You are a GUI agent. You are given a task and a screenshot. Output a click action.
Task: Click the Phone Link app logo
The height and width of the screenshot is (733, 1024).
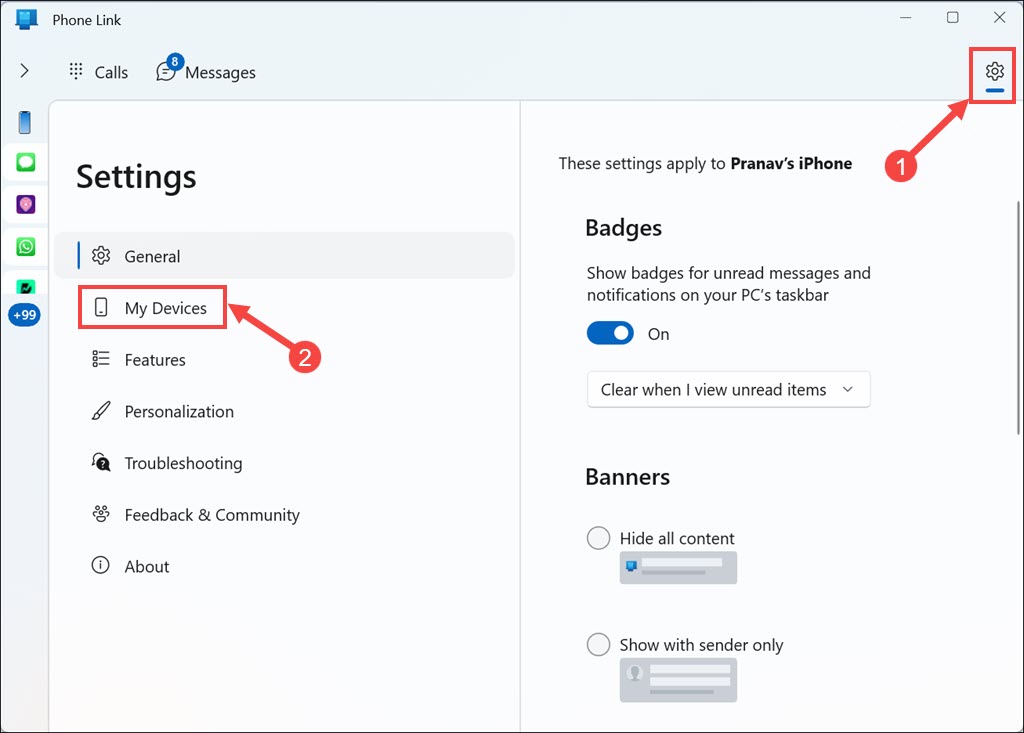(26, 19)
